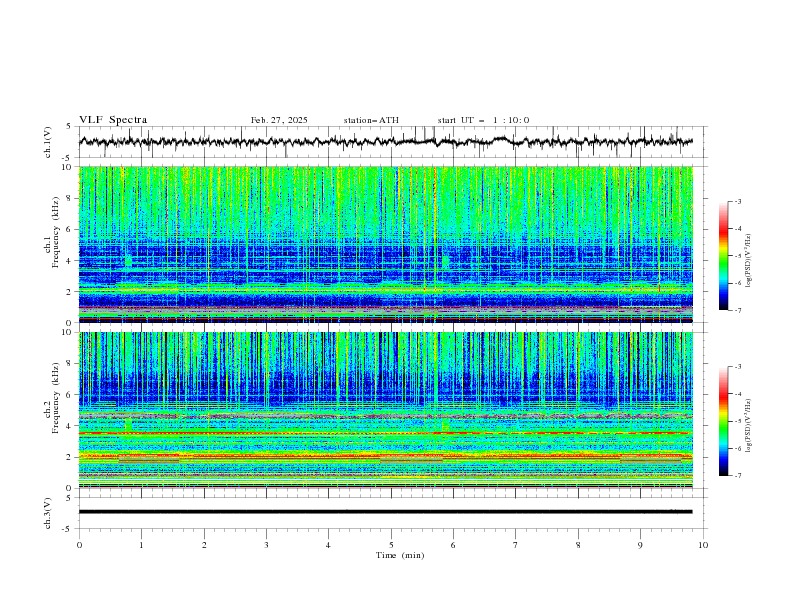The height and width of the screenshot is (612, 792).
Task: Click the "1" label on the time axis
Action: pos(142,545)
